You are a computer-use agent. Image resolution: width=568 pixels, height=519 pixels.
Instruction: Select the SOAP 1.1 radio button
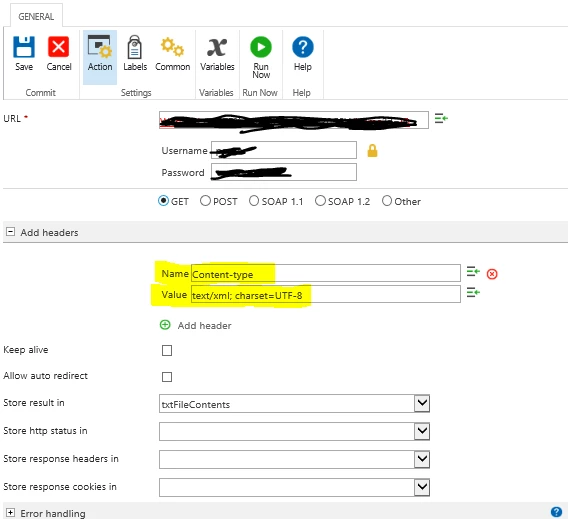pos(254,201)
